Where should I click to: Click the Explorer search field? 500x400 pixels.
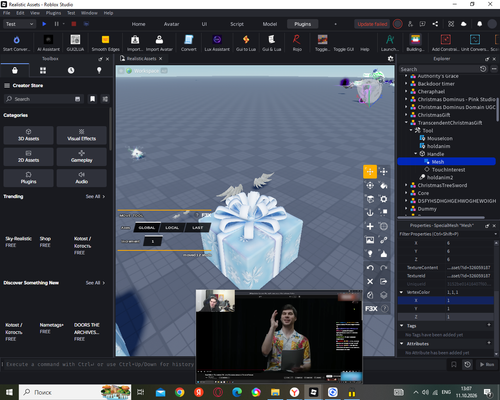439,69
